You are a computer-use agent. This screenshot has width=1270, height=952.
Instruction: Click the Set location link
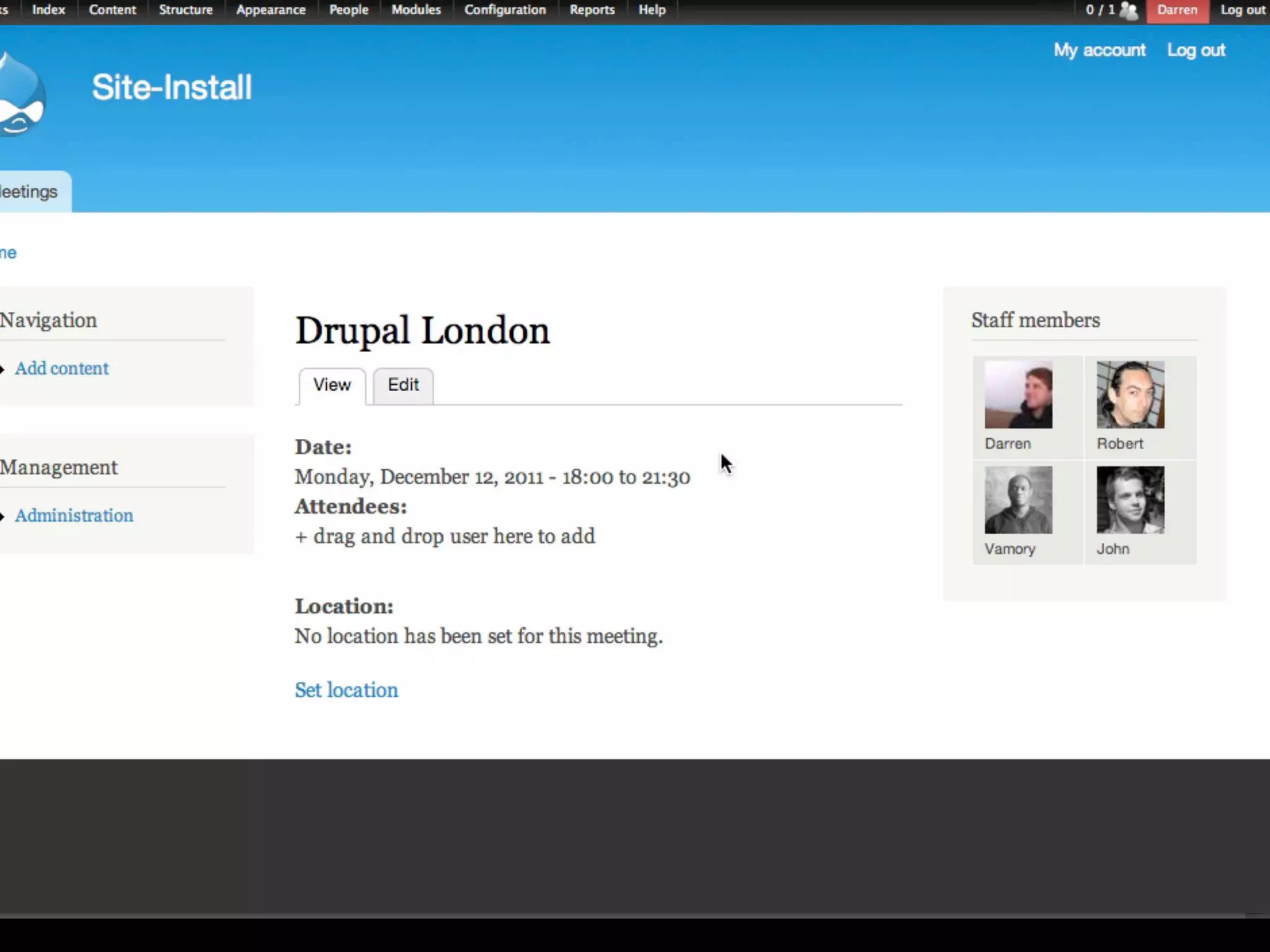(346, 690)
